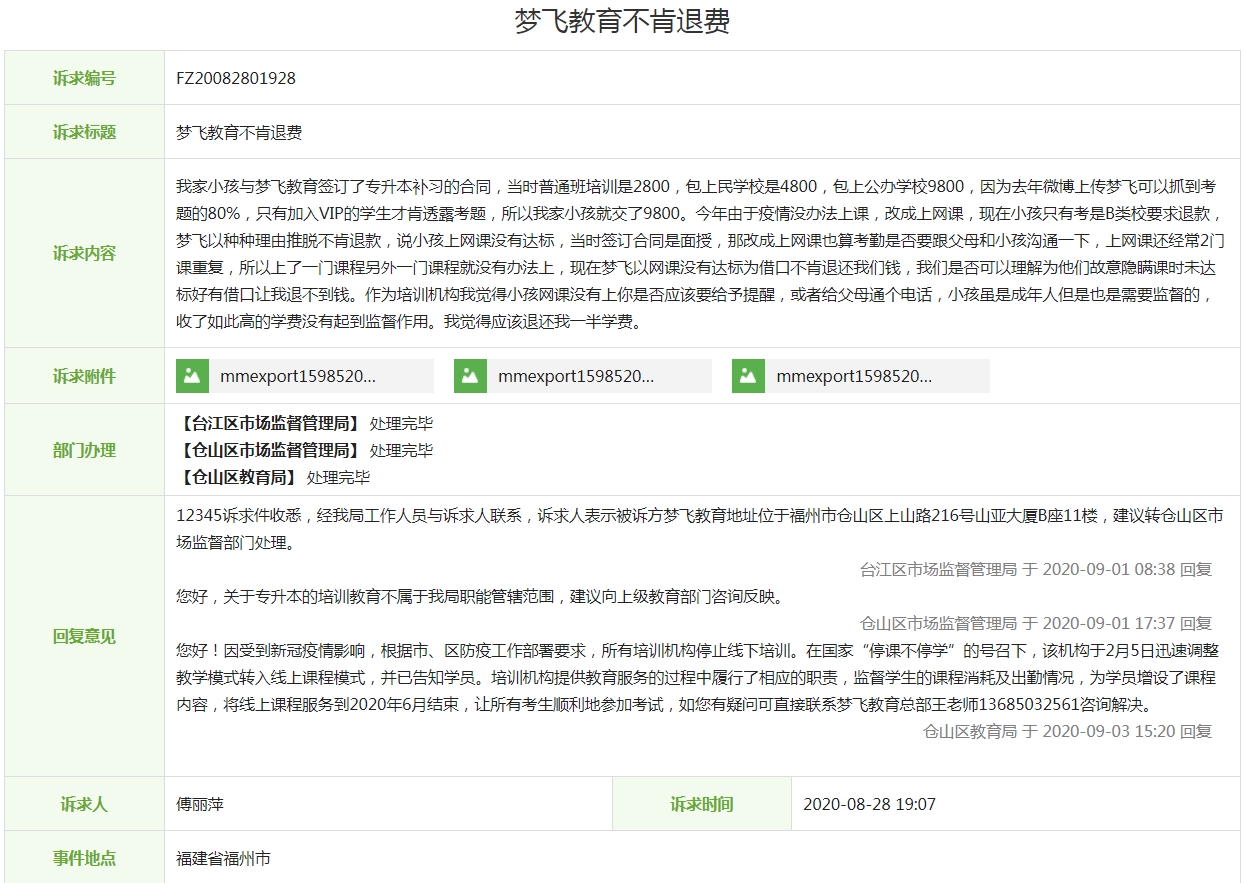The image size is (1244, 883).
Task: Click the 2020-09-01 08:38 回复 signature line
Action: 1036,569
